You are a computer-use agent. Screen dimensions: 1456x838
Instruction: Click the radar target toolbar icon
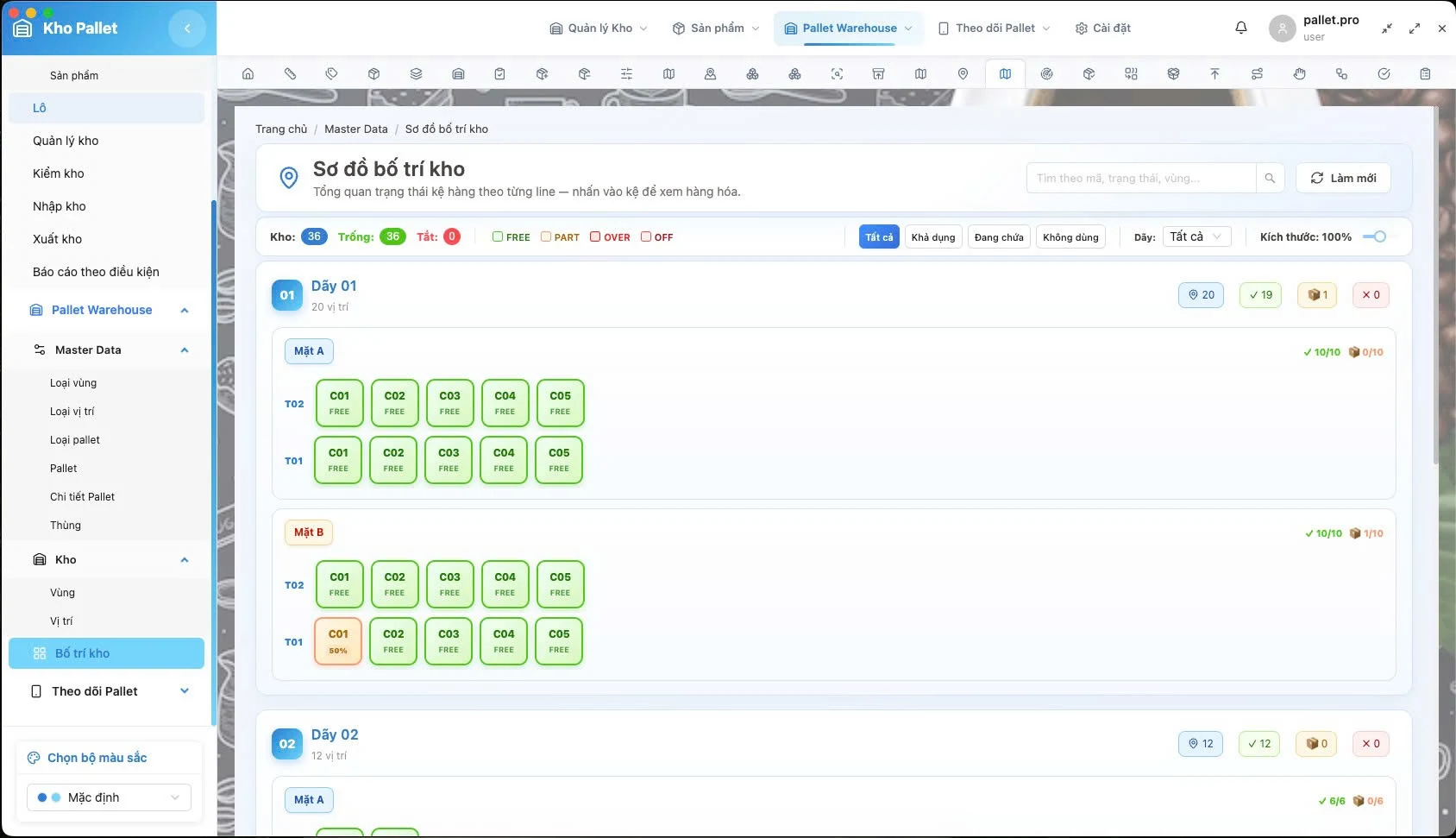1046,74
